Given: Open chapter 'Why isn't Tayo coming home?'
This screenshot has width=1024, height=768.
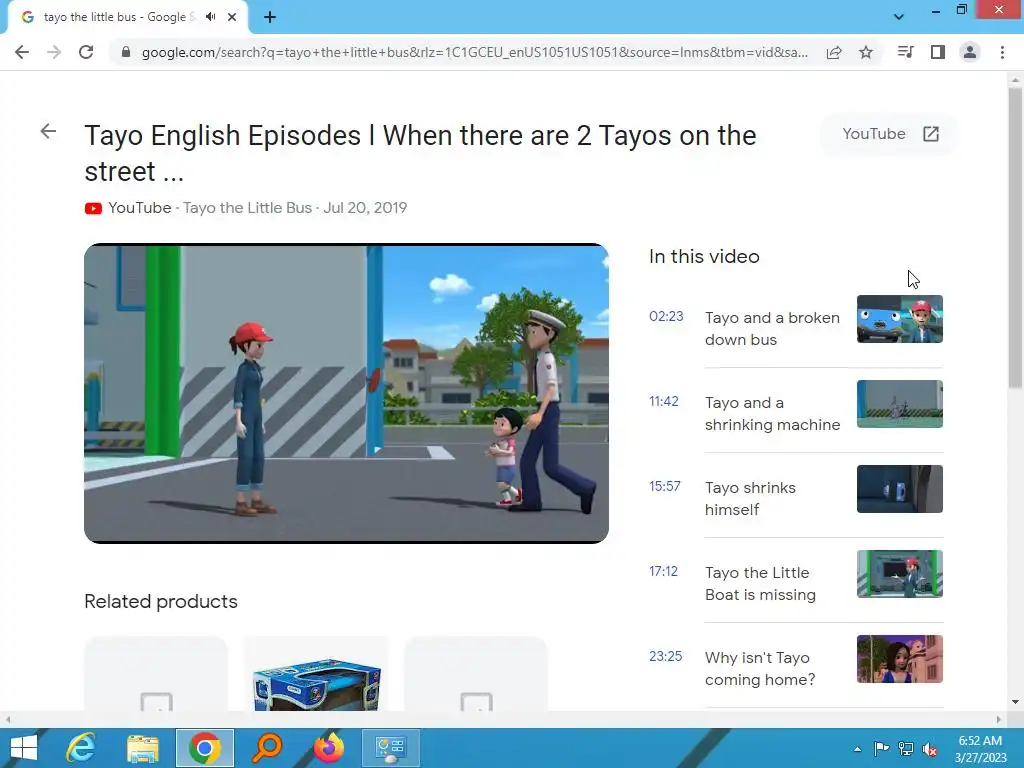Looking at the screenshot, I should click(760, 668).
